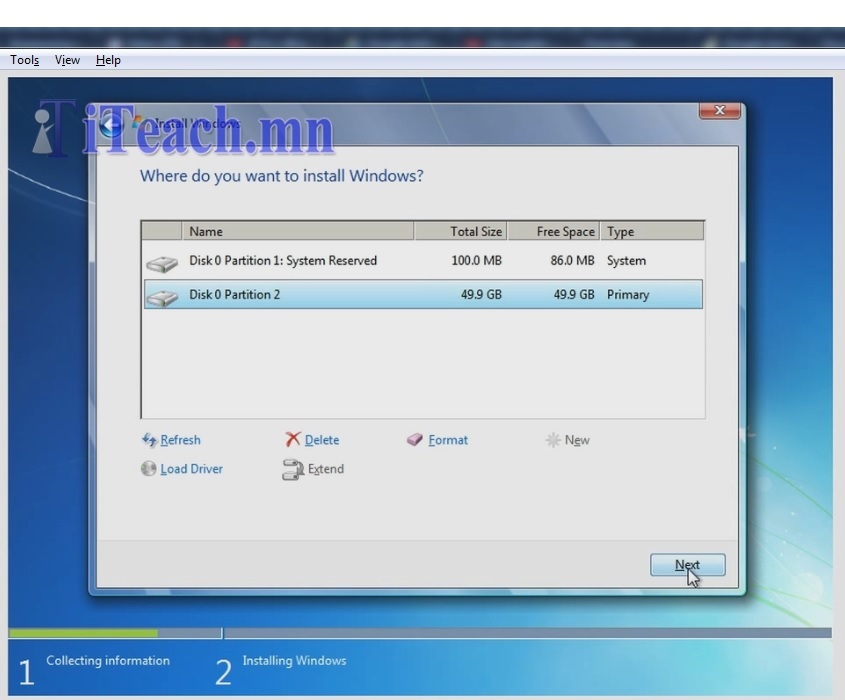Click the Next button
Image resolution: width=845 pixels, height=700 pixels.
688,565
